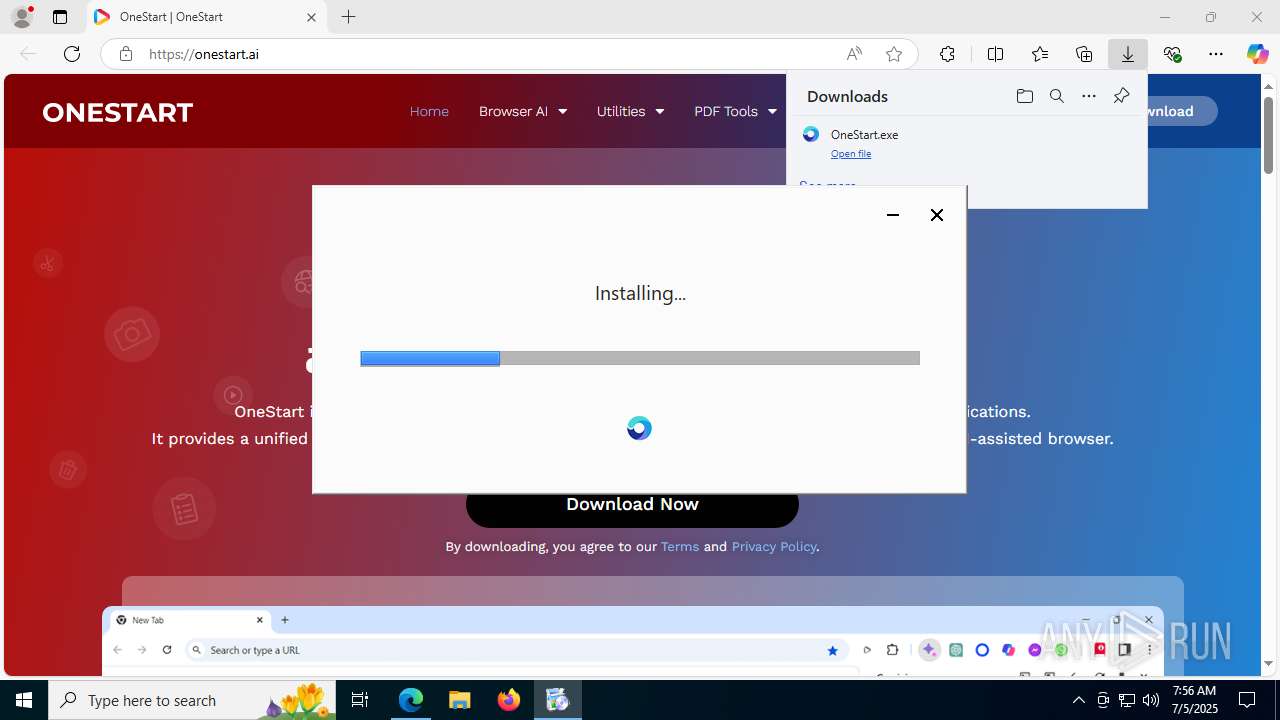Click the browser back arrow
This screenshot has width=1280, height=720.
click(28, 54)
